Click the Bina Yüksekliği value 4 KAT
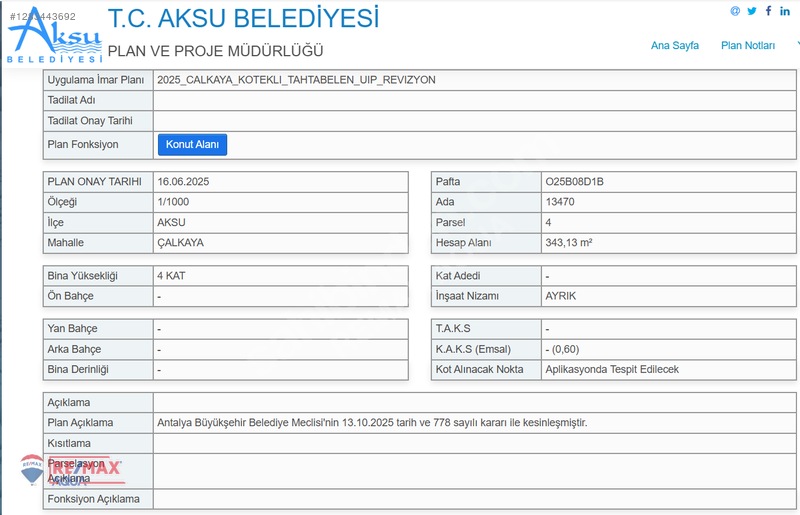Screen dimensions: 800x515 [x=171, y=276]
